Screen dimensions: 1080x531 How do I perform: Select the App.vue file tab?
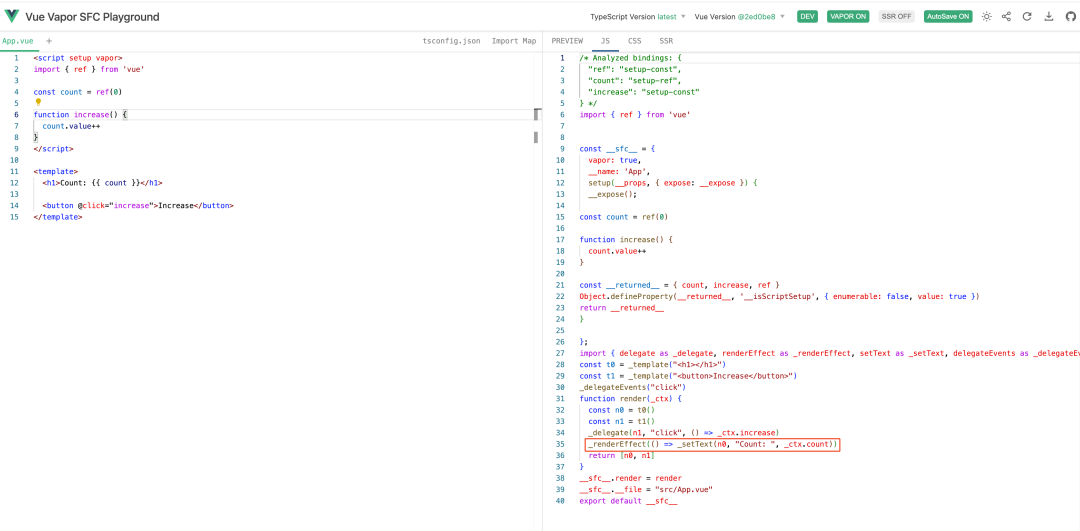(19, 41)
